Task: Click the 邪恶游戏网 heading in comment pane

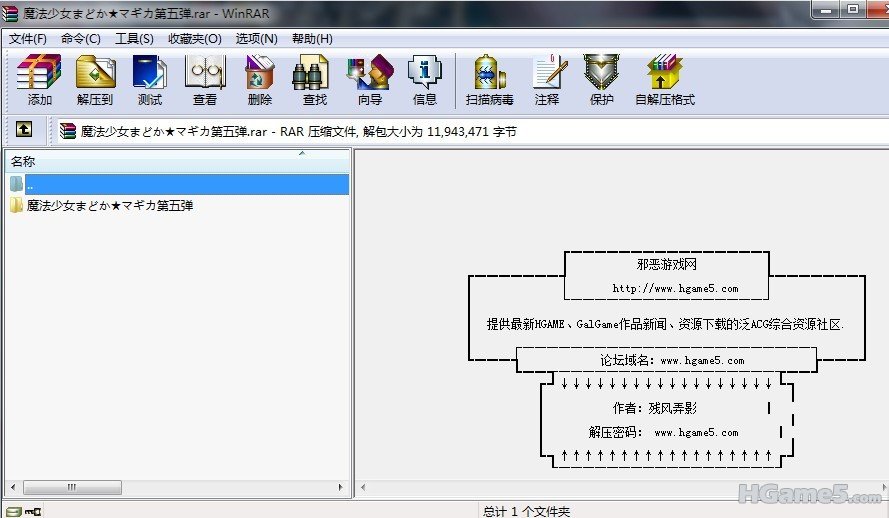Action: (667, 264)
